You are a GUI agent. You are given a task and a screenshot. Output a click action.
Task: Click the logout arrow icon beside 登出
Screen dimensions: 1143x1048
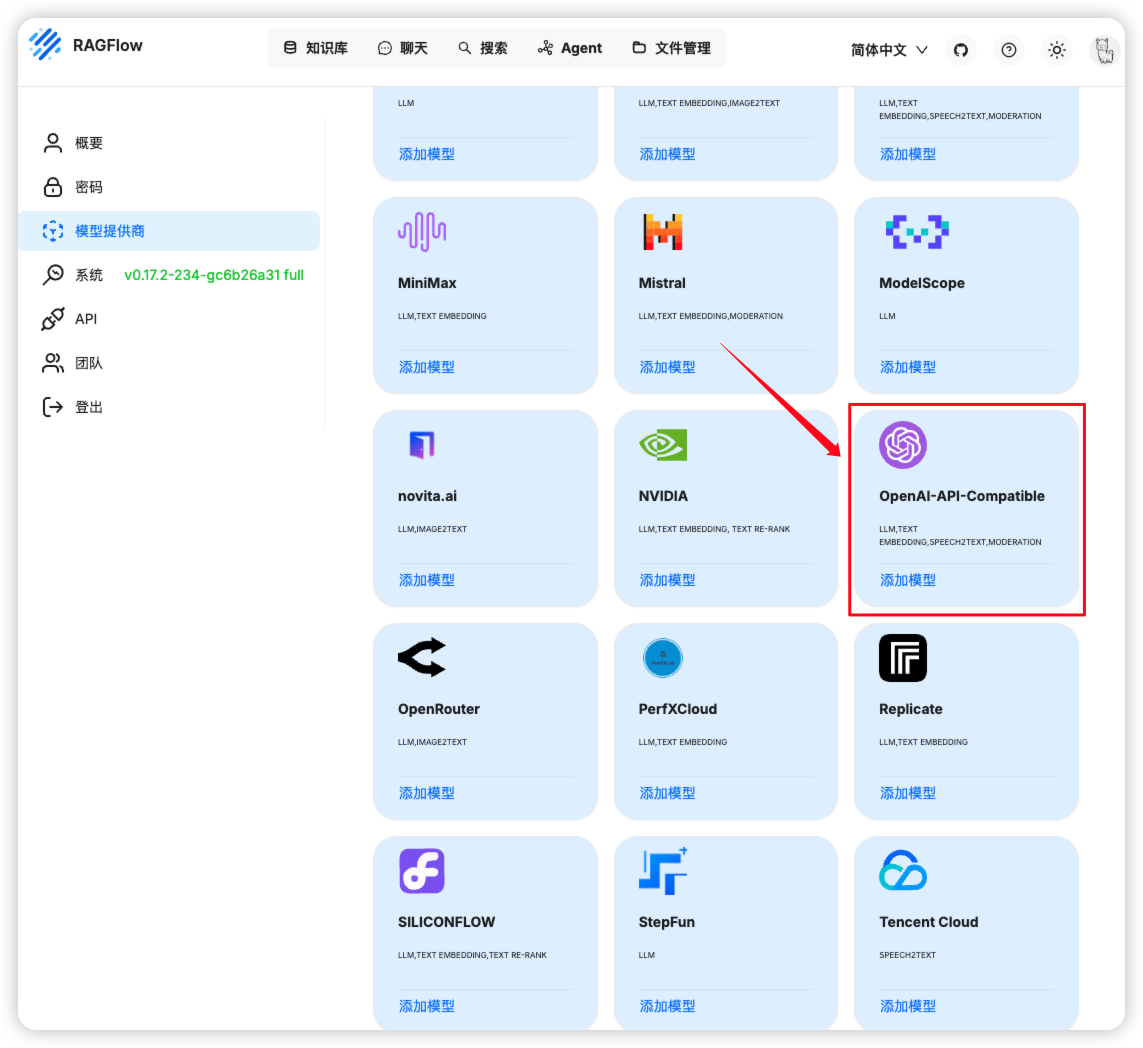[52, 407]
